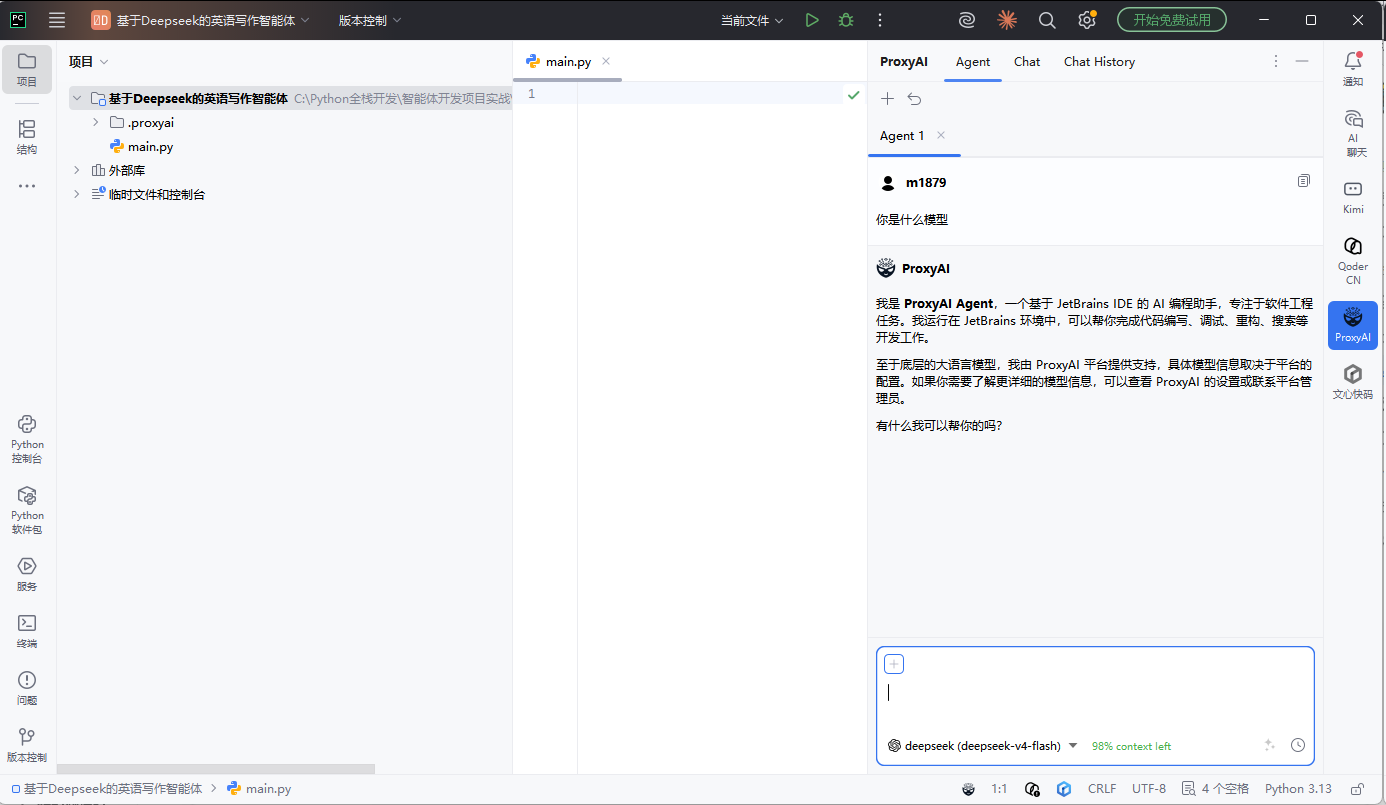The image size is (1386, 805).
Task: Open ProxyAI panel options menu
Action: point(1275,61)
